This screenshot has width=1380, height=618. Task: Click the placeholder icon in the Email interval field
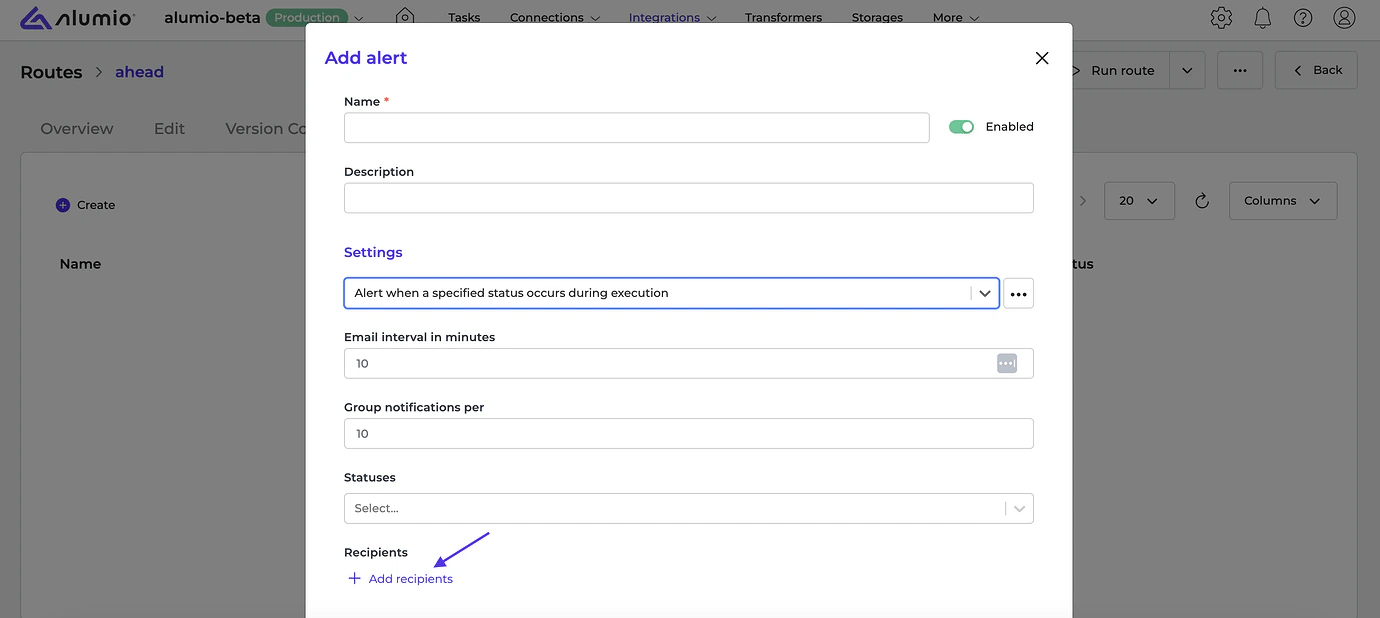click(1007, 363)
